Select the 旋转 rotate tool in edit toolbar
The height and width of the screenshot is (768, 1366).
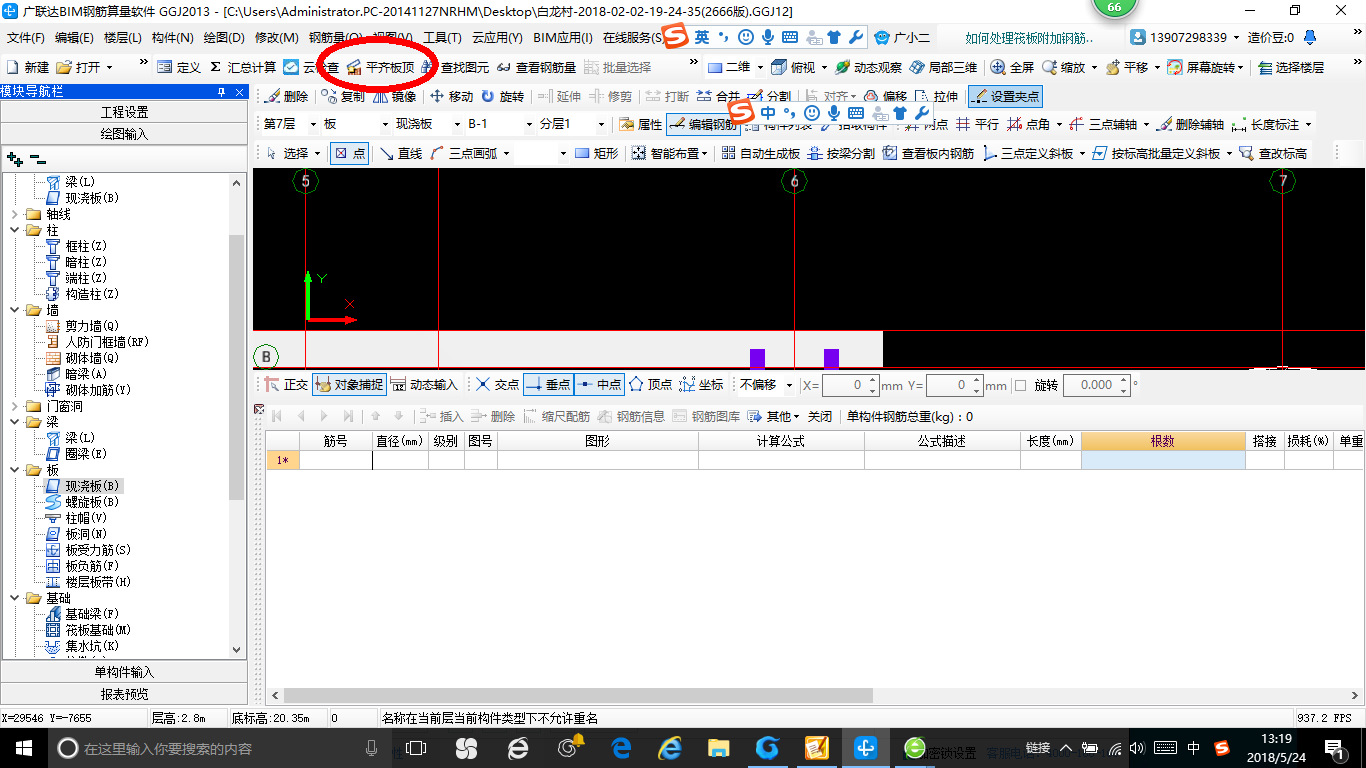pyautogui.click(x=502, y=96)
